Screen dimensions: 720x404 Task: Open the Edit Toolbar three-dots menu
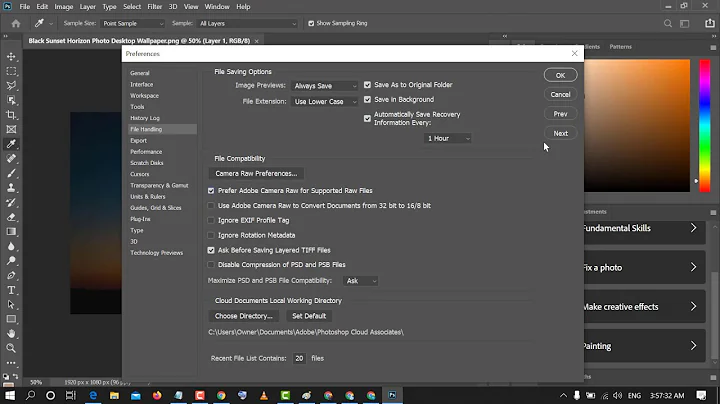[x=11, y=363]
